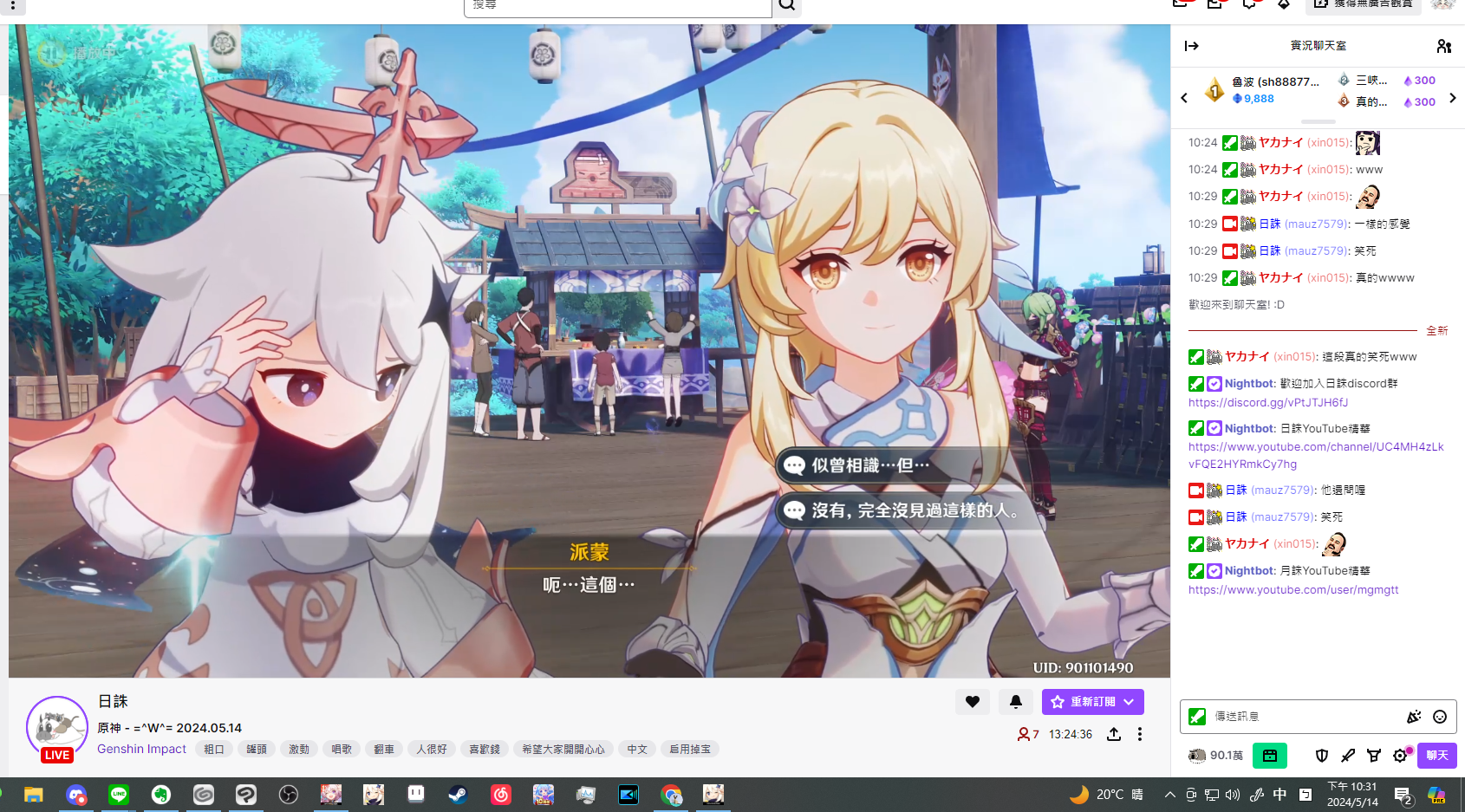This screenshot has height=812, width=1465.
Task: Open File Explorer from the taskbar
Action: pos(34,795)
